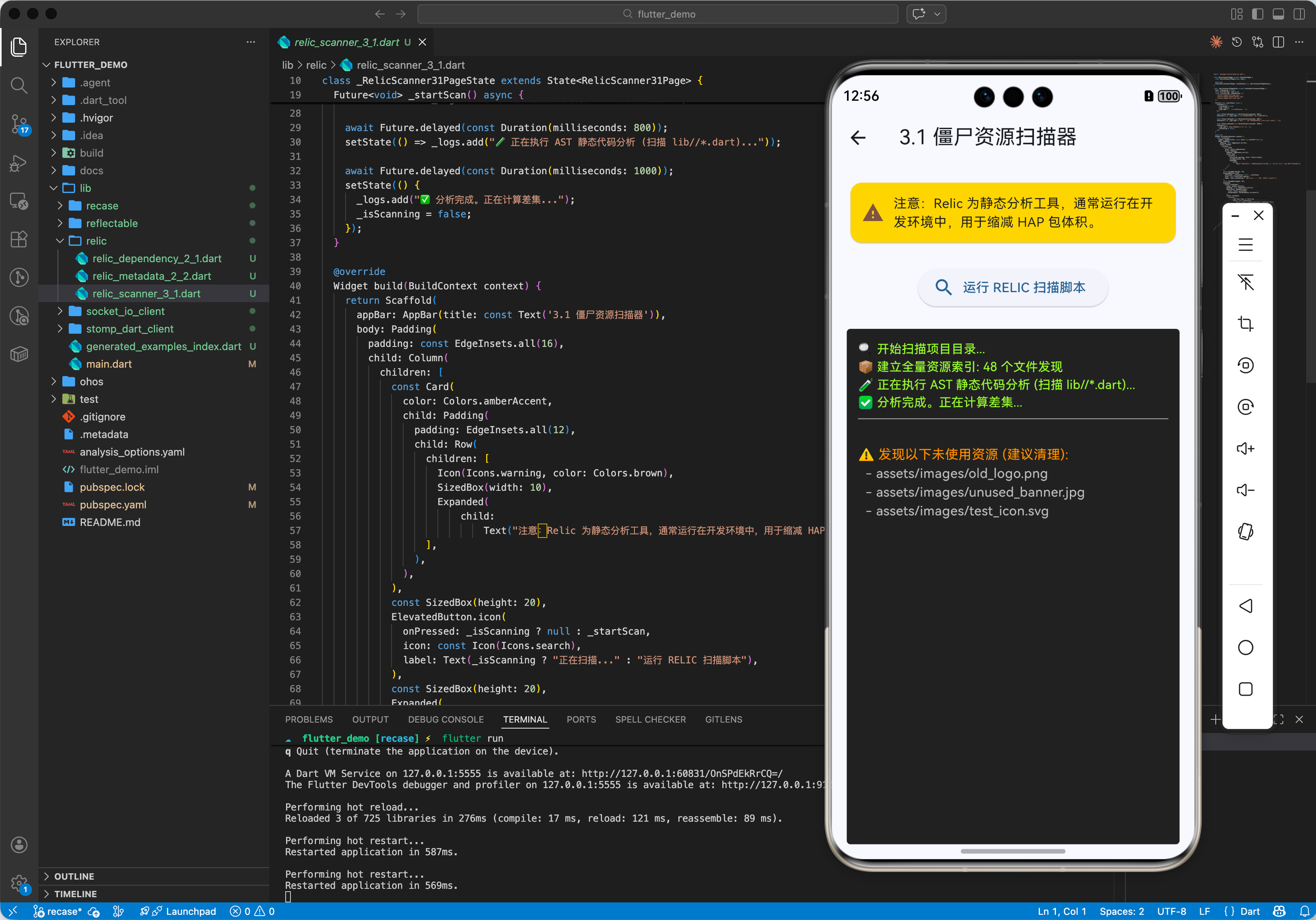Viewport: 1316px width, 920px height.
Task: Switch to the DEBUG CONSOLE tab
Action: (x=445, y=719)
